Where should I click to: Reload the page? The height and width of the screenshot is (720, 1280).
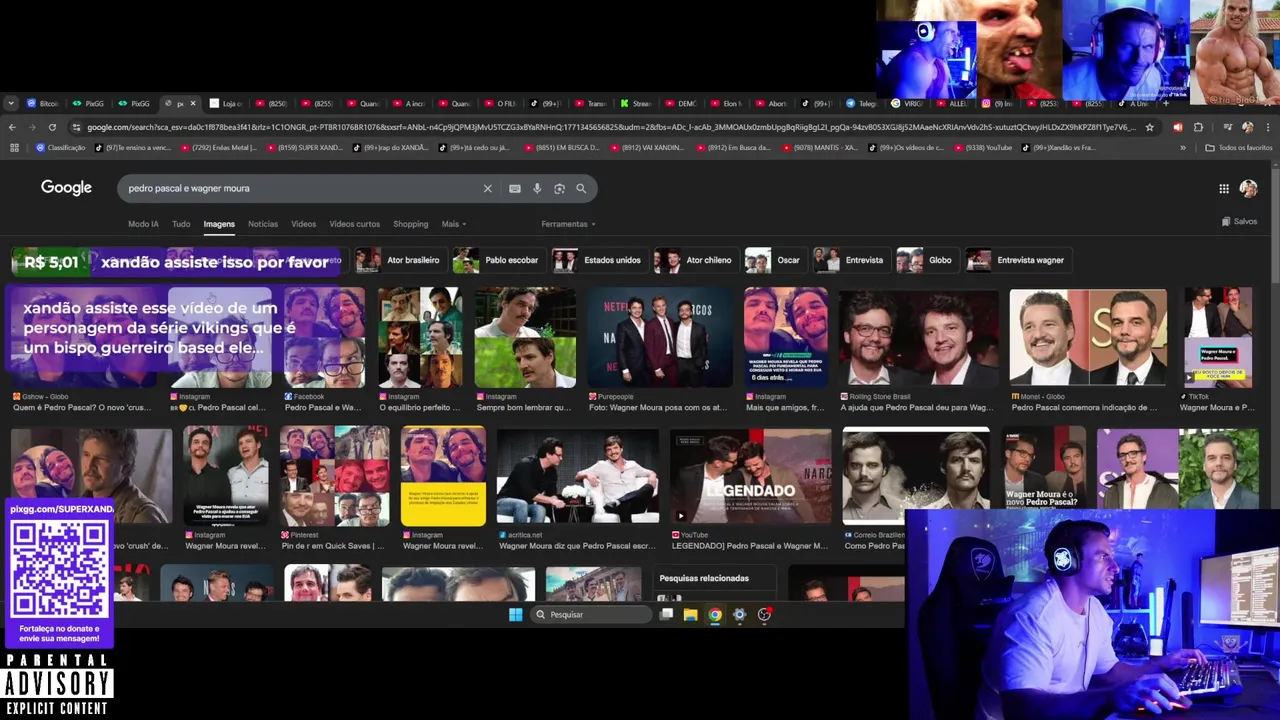coord(52,127)
